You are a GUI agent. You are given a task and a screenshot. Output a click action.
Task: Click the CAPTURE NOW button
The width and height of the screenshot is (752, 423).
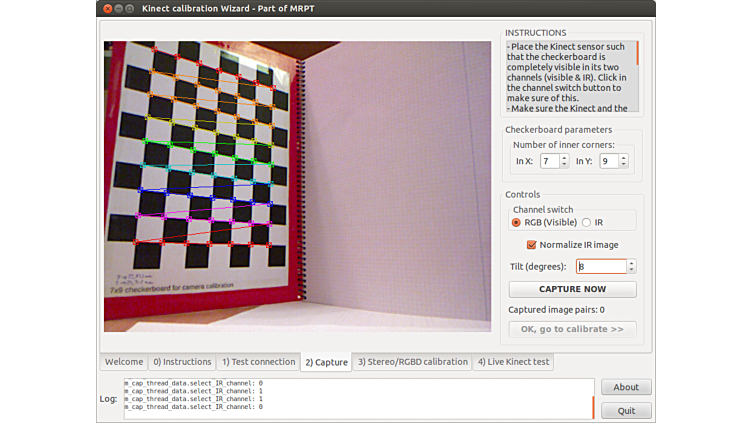(572, 289)
